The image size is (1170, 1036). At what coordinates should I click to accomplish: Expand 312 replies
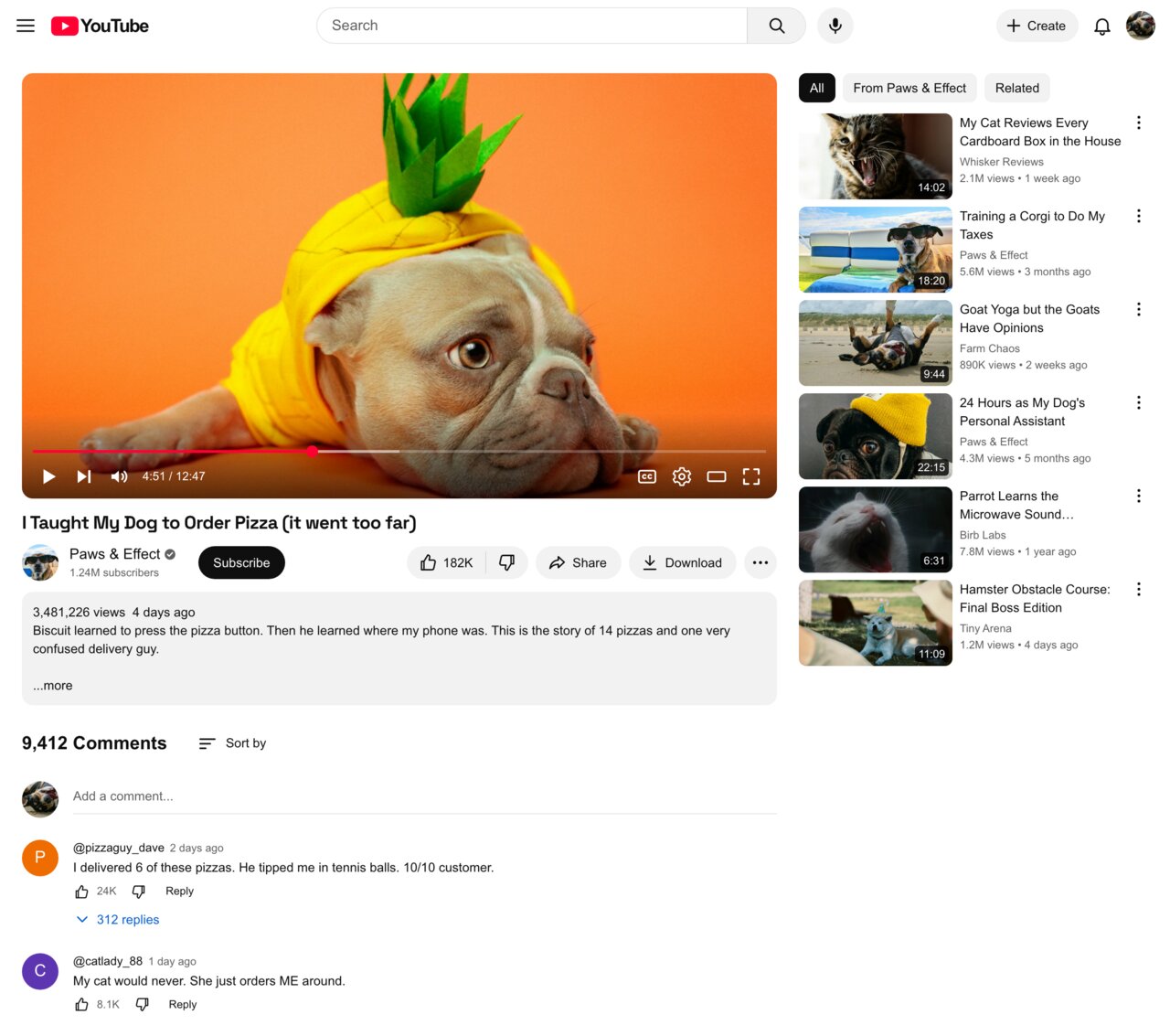coord(118,920)
